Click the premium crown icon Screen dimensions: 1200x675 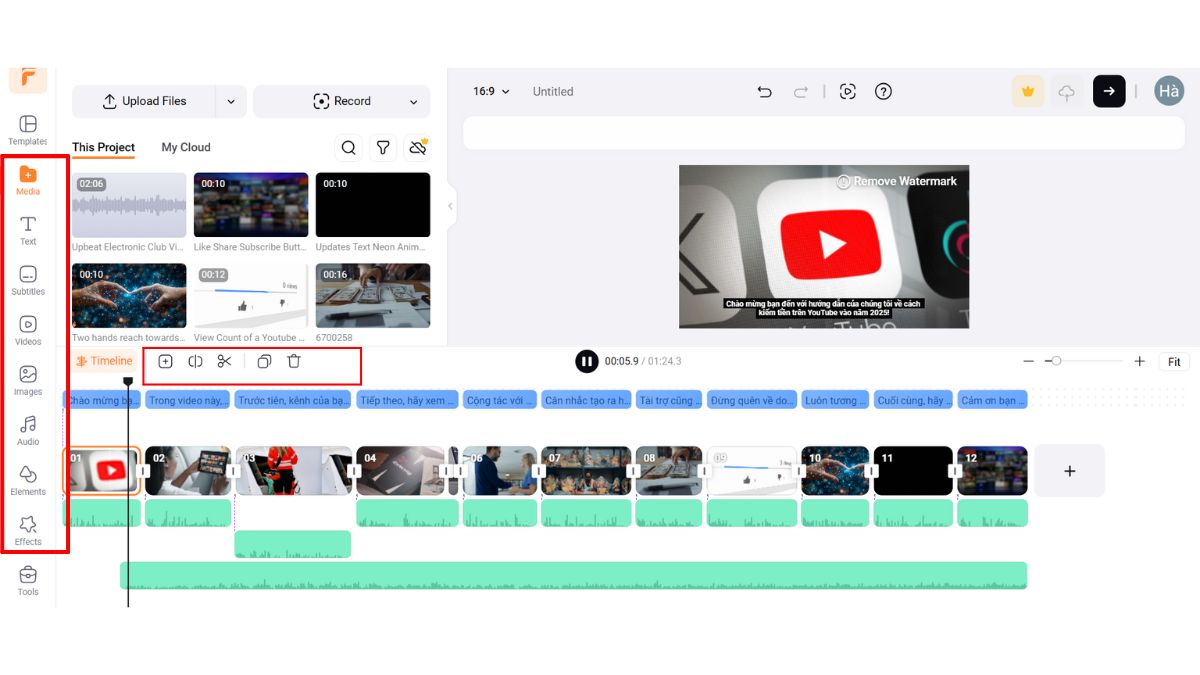[1027, 92]
